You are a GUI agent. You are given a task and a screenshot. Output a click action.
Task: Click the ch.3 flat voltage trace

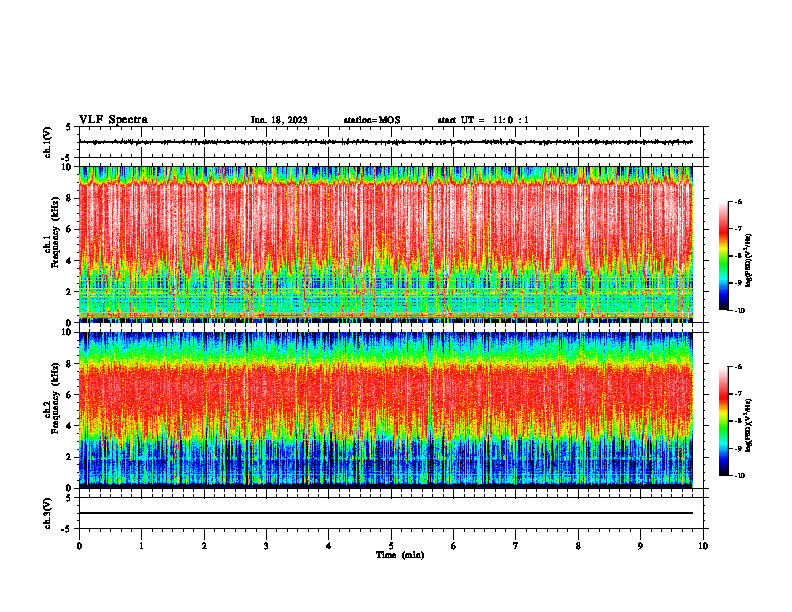tap(386, 513)
